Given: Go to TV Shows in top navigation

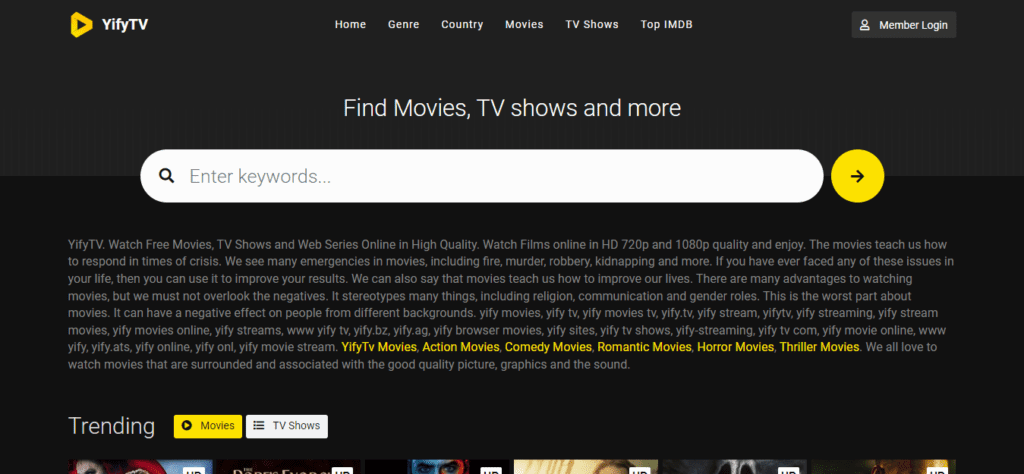Looking at the screenshot, I should coord(592,25).
